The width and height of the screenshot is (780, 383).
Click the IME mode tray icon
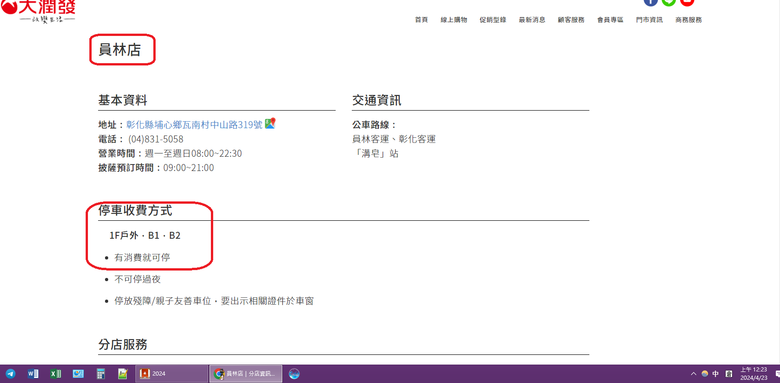coord(729,374)
